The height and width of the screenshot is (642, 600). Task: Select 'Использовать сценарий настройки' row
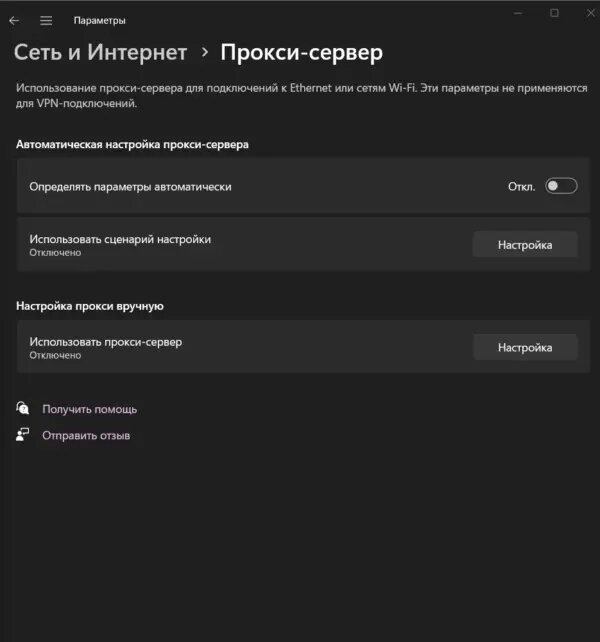tap(303, 244)
